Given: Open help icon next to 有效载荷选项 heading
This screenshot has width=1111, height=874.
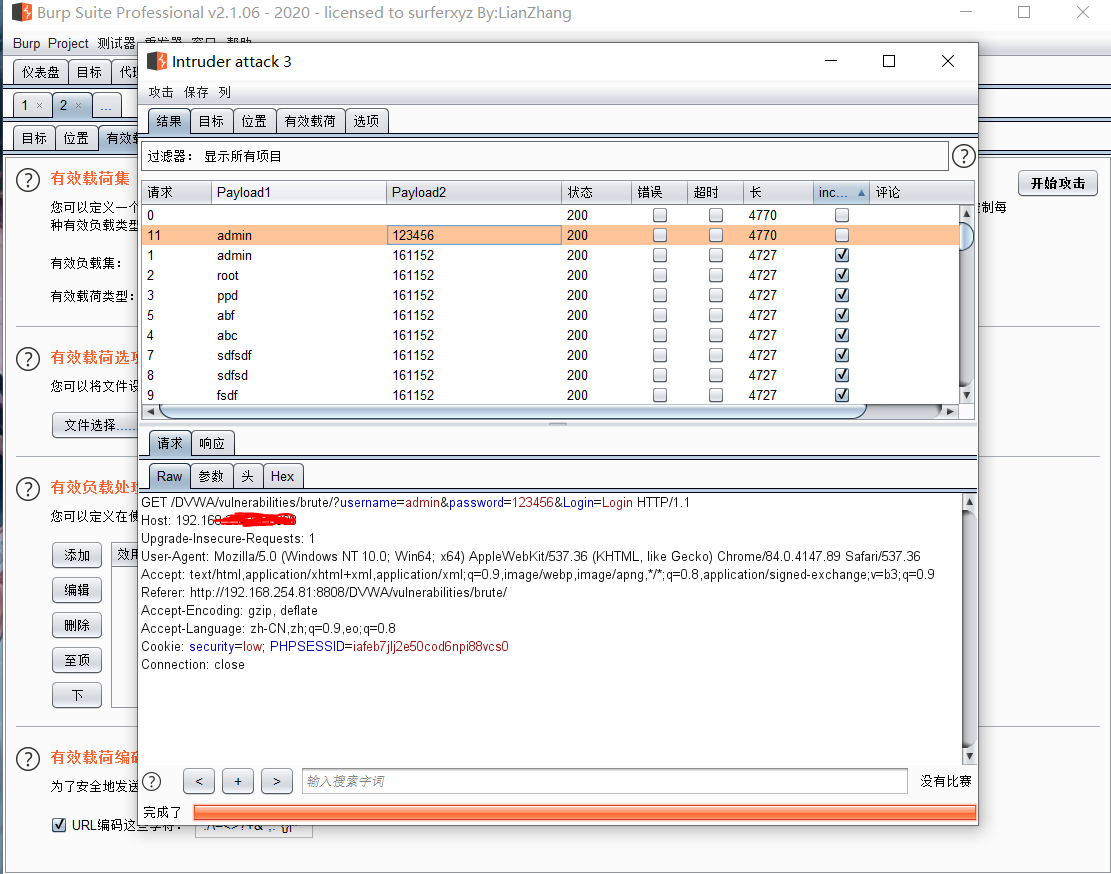Looking at the screenshot, I should tap(28, 359).
